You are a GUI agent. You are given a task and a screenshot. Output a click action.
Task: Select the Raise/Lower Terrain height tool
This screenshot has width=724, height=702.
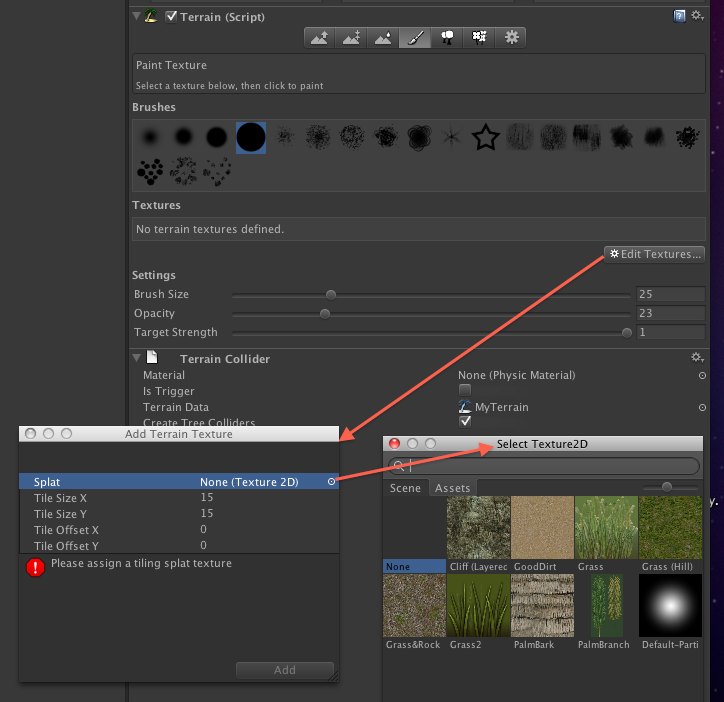320,38
